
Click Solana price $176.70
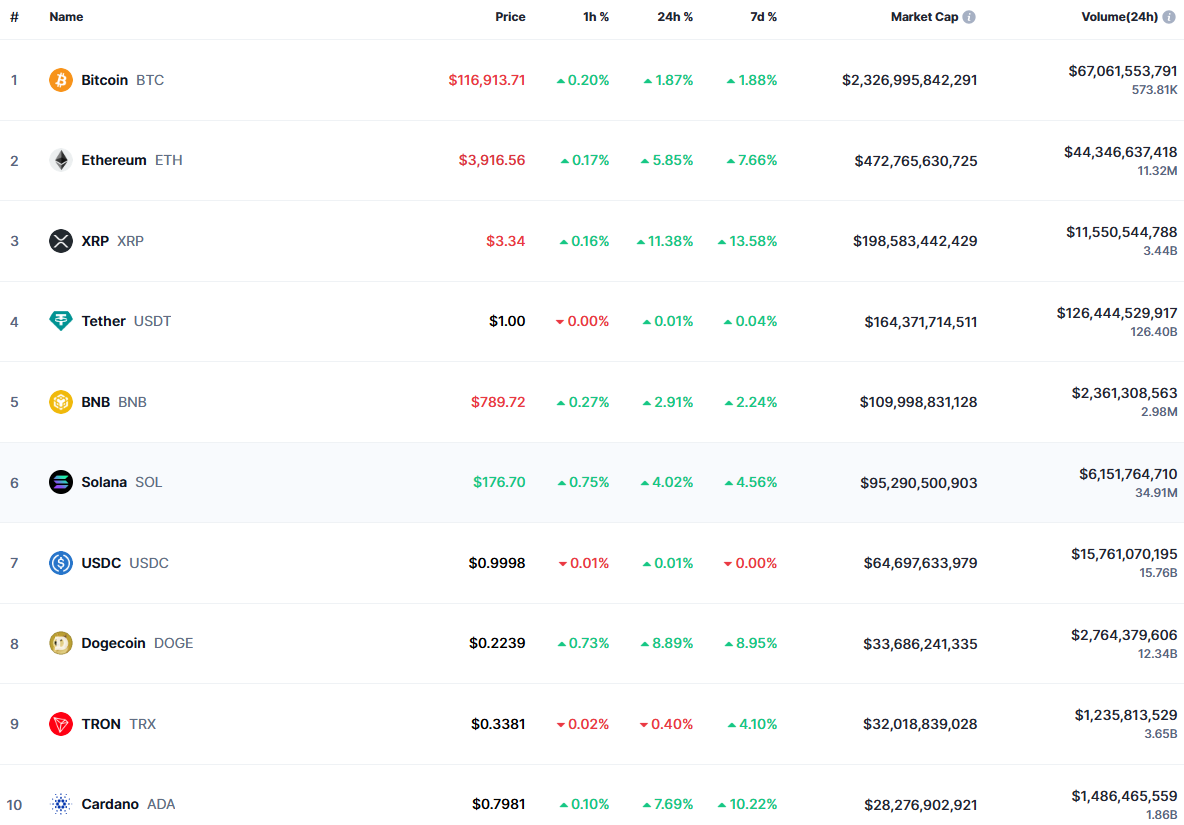click(x=499, y=482)
